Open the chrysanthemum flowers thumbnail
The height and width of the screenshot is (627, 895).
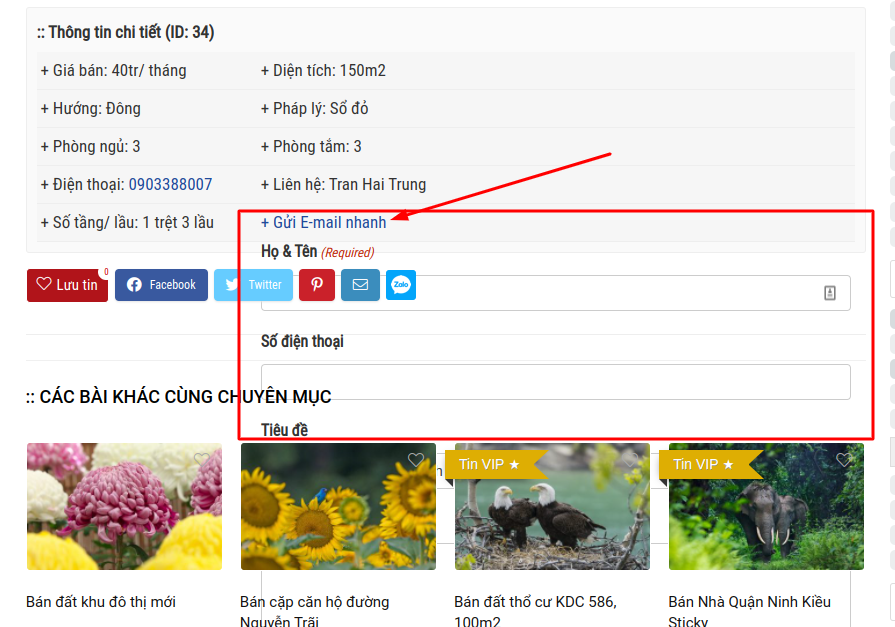[x=124, y=507]
